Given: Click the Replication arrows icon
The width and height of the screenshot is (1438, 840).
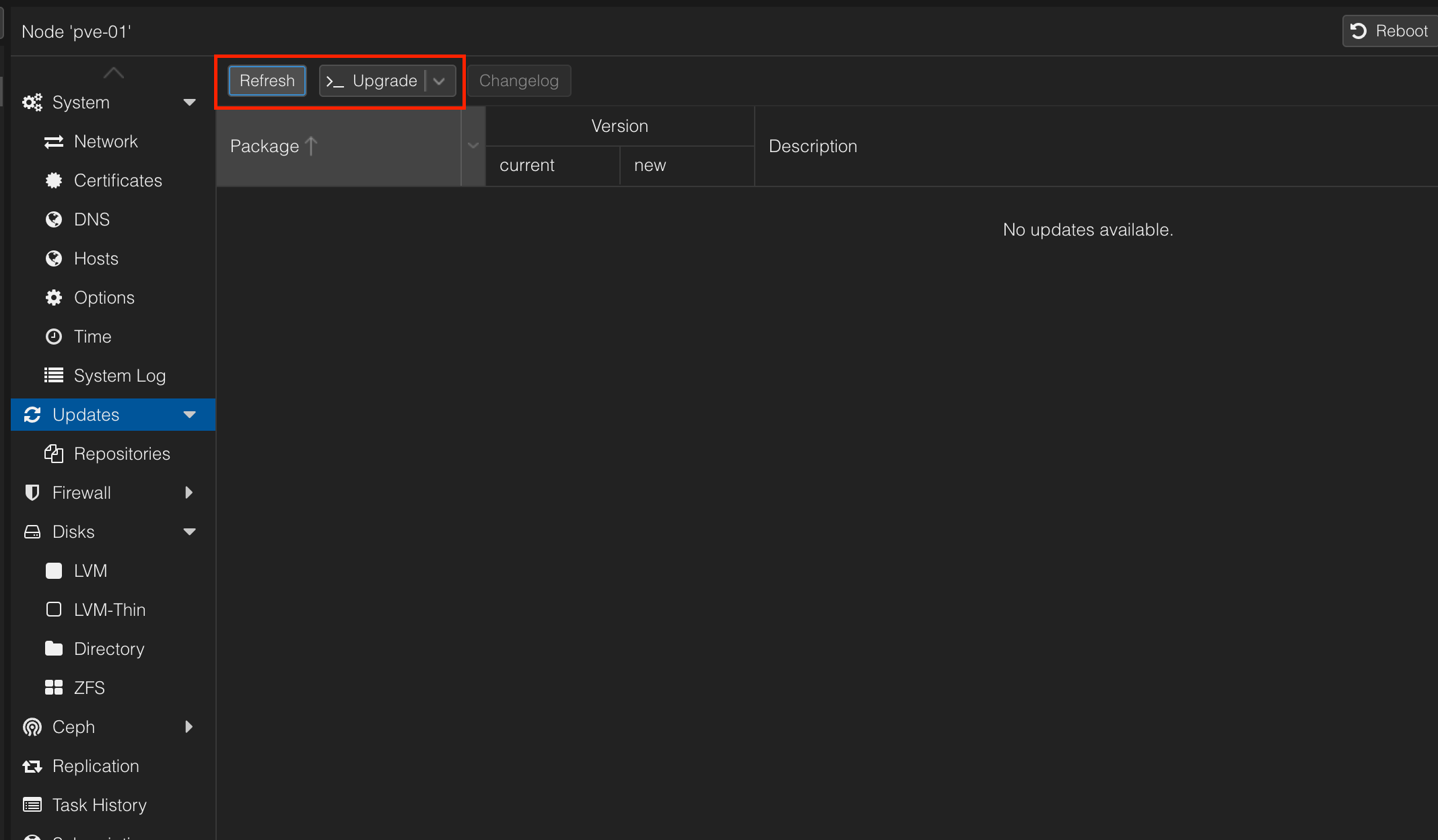Looking at the screenshot, I should click(32, 766).
